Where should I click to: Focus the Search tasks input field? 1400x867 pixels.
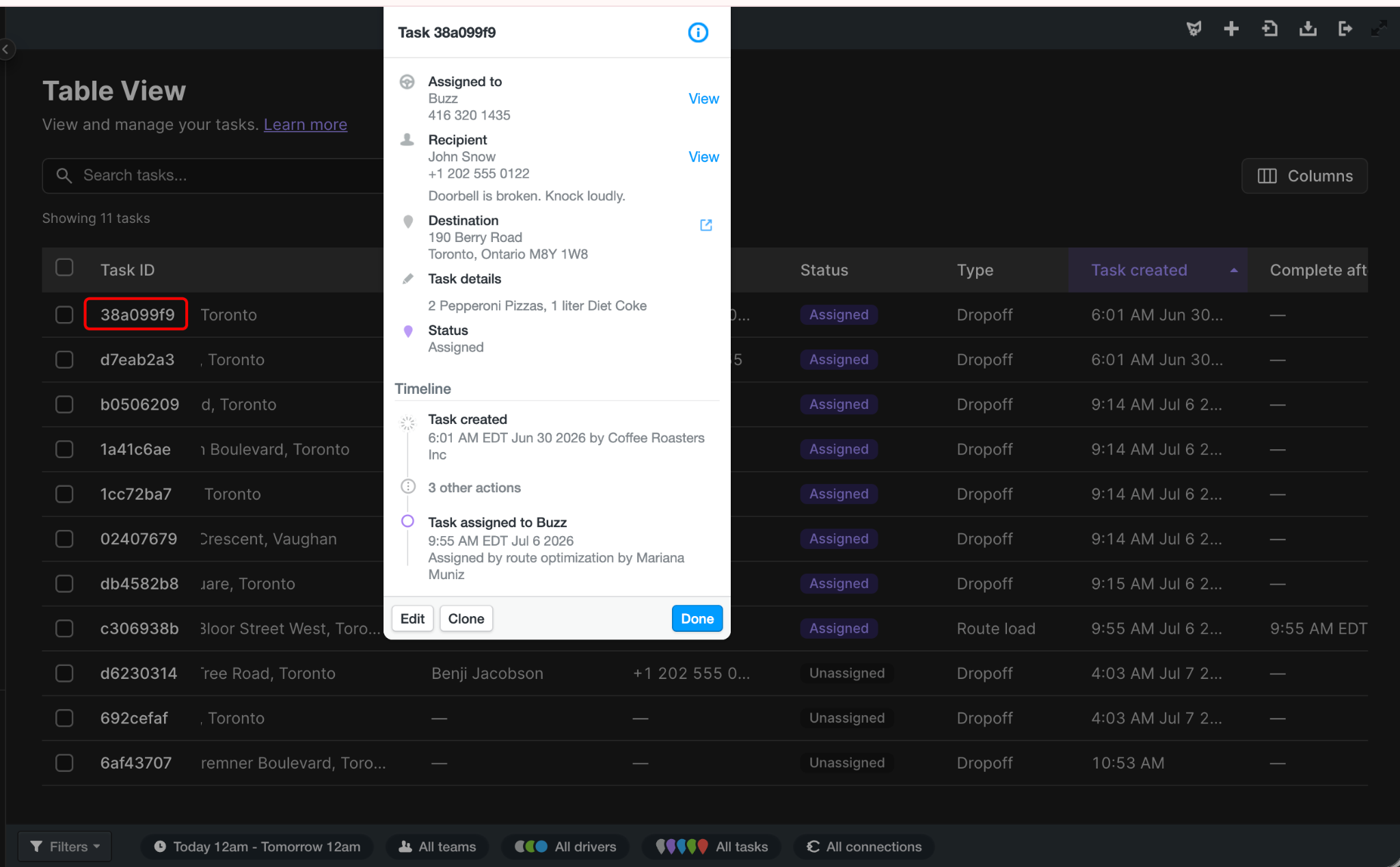[213, 176]
